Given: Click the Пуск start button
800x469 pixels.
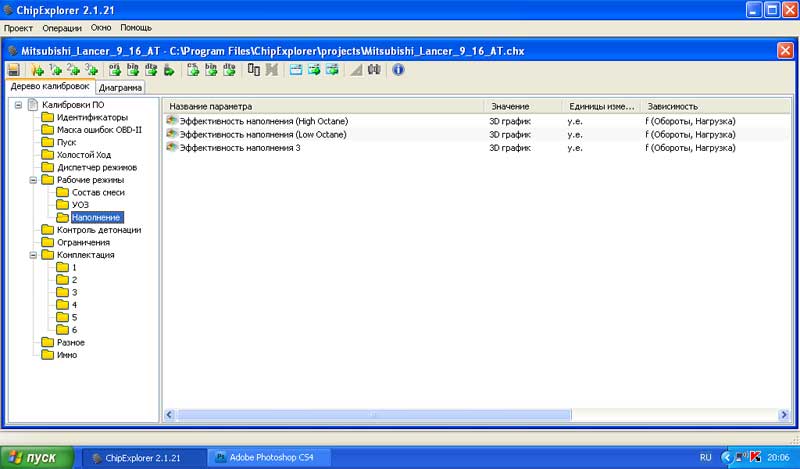Looking at the screenshot, I should pos(37,457).
